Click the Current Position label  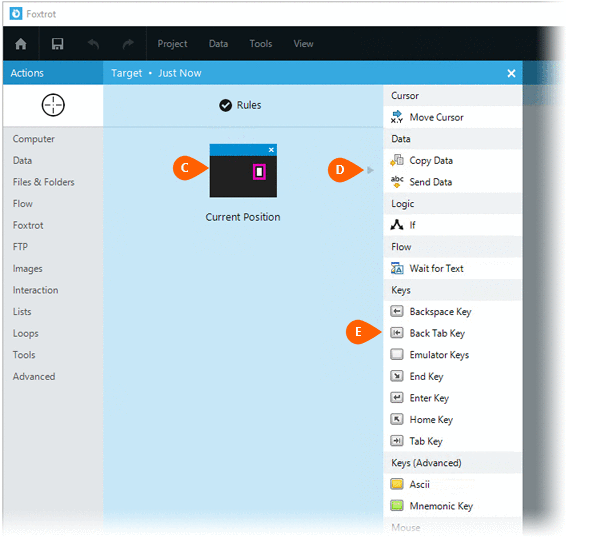pyautogui.click(x=243, y=217)
